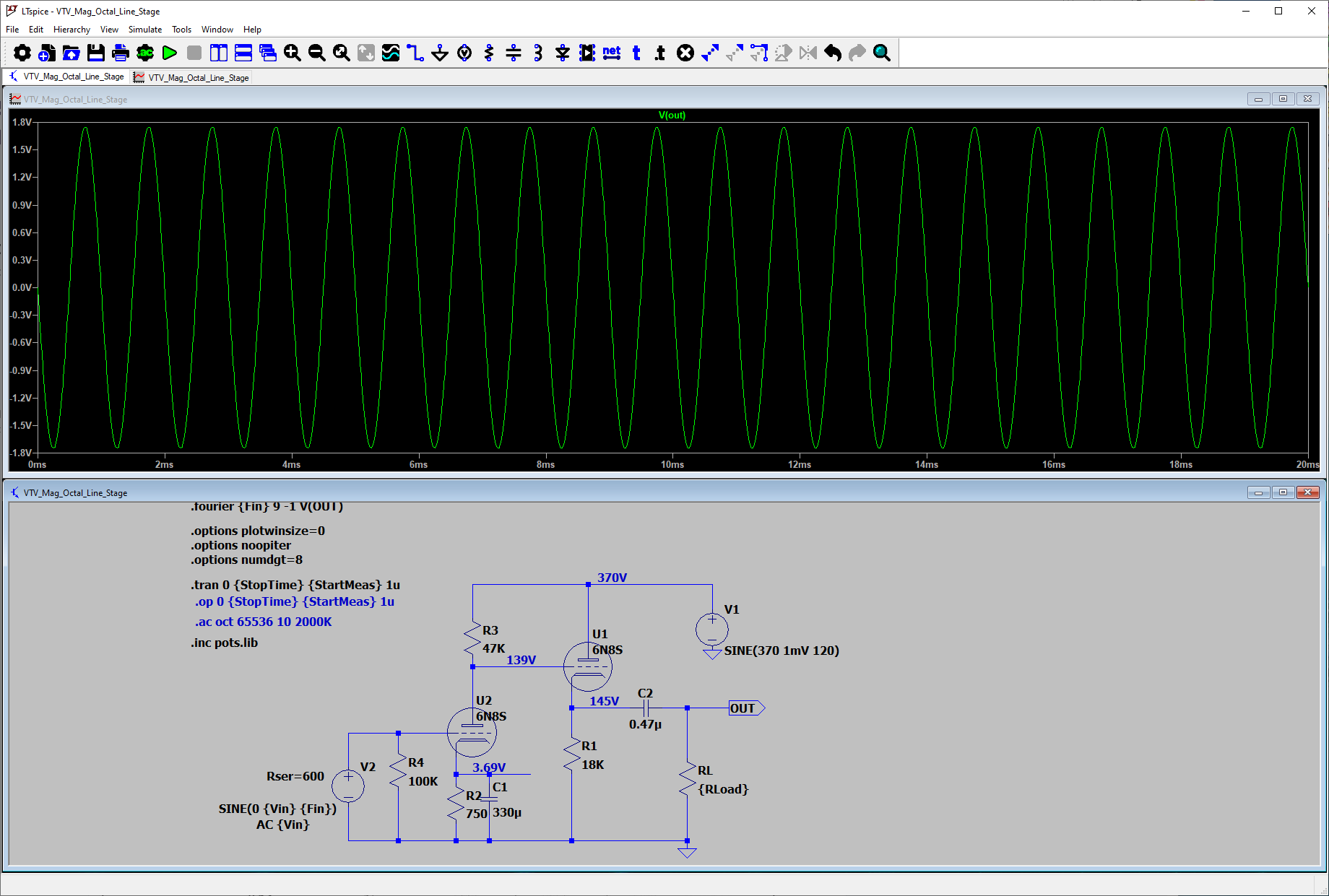
Task: Open the component library chooser
Action: point(587,53)
